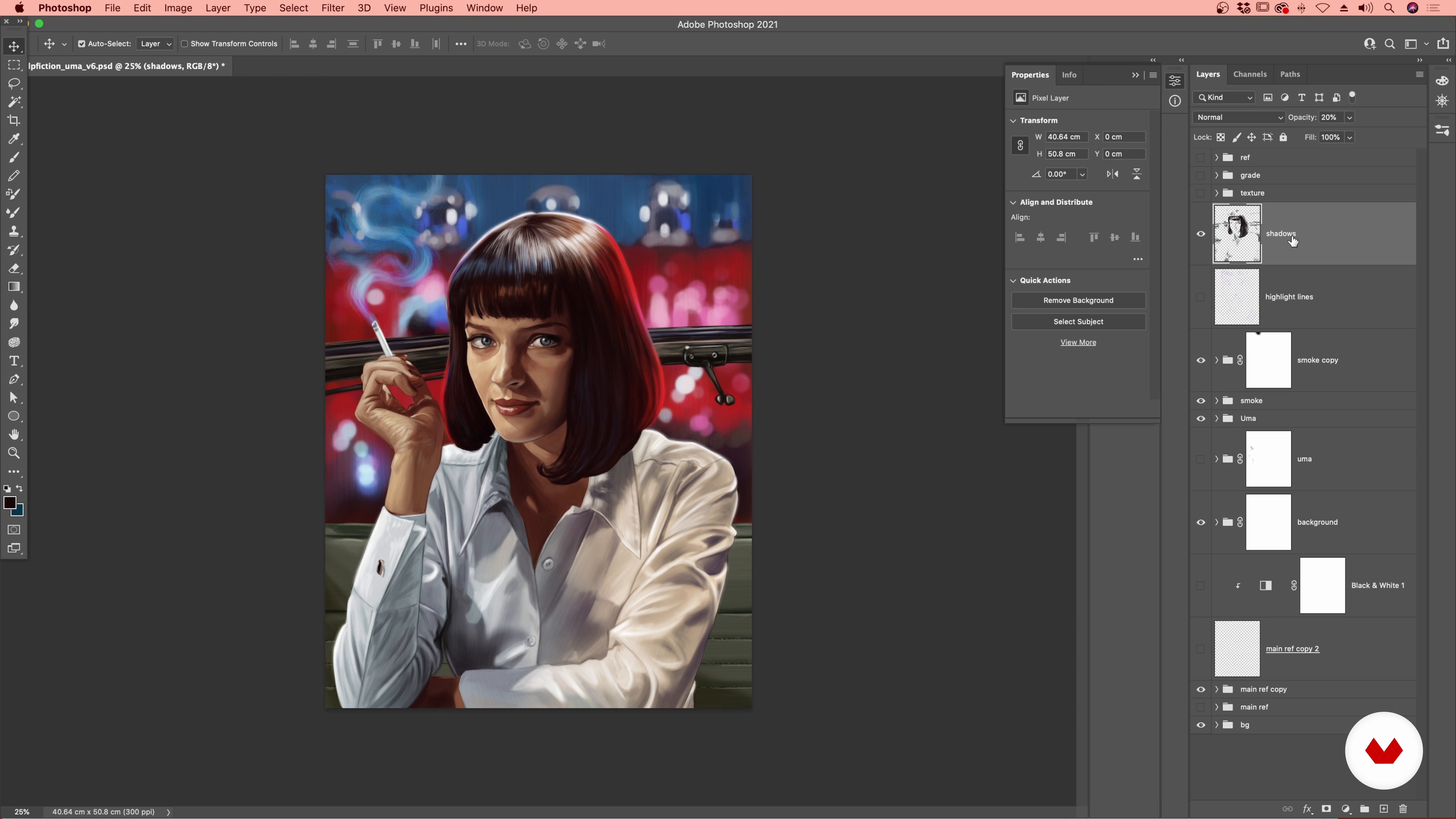Select the Horizontal Type tool
This screenshot has width=1456, height=819.
(14, 361)
